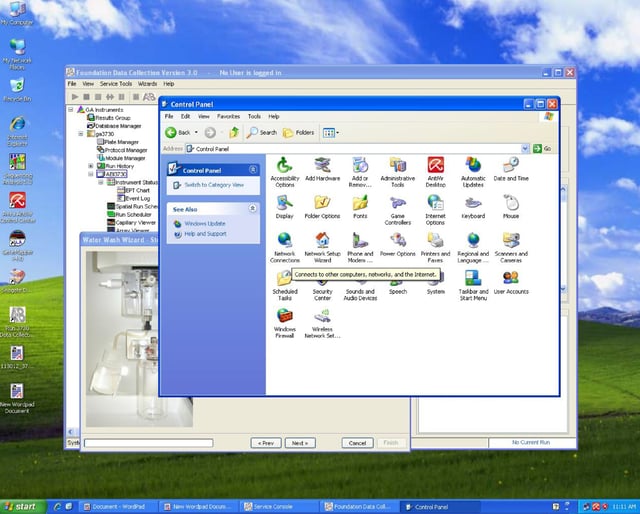Open Administrative Tools icon
This screenshot has width=640, height=514.
click(398, 172)
